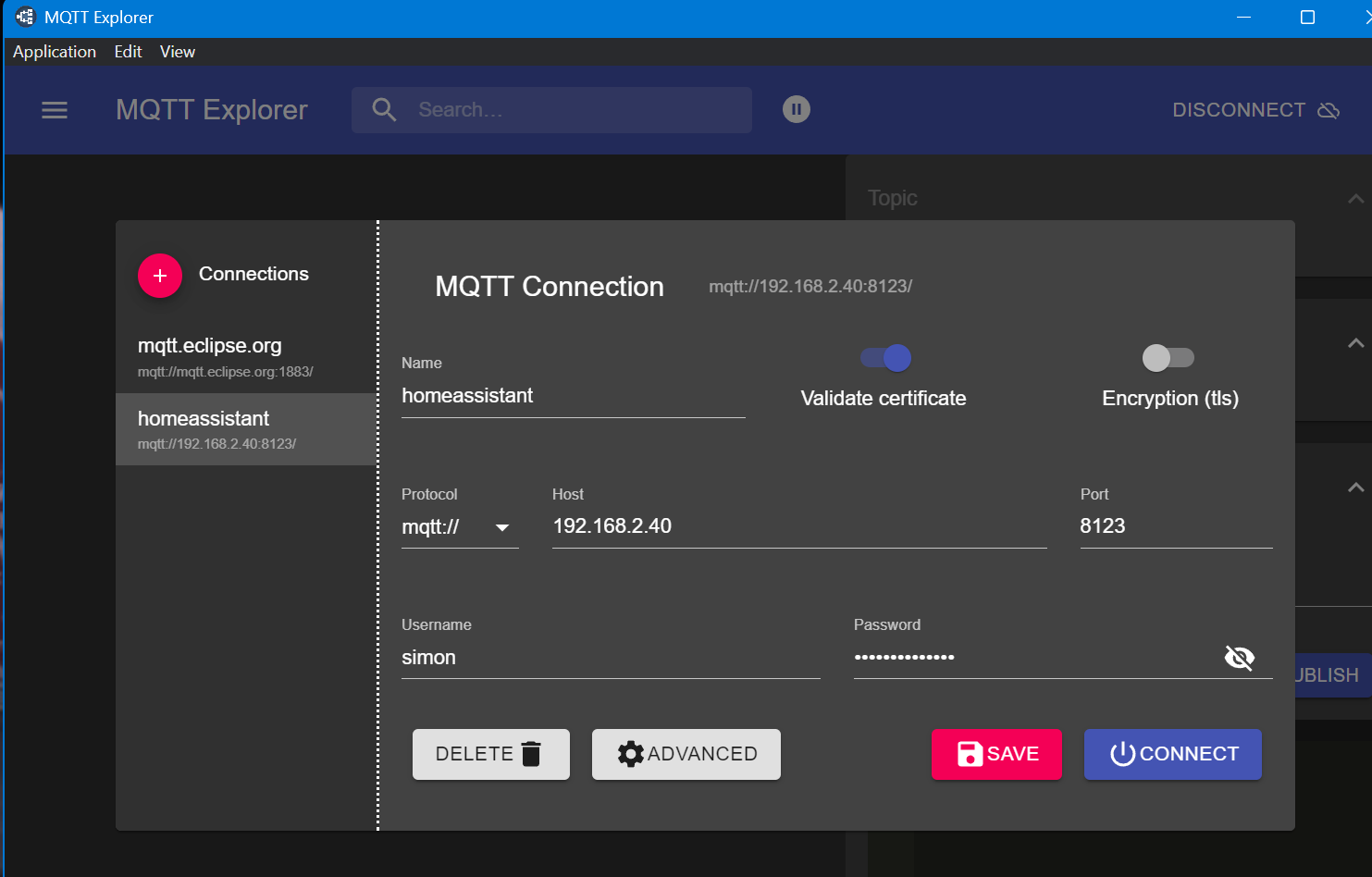The image size is (1372, 877).
Task: Enable the Encryption (tls) switch
Action: (1168, 358)
